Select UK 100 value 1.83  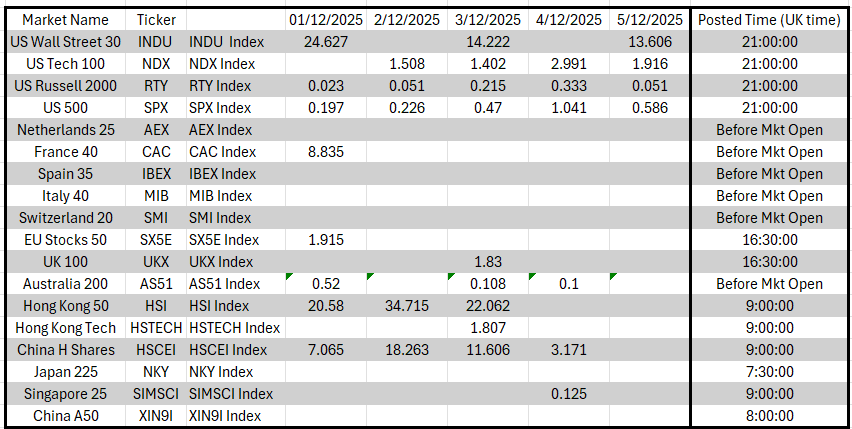coord(487,262)
